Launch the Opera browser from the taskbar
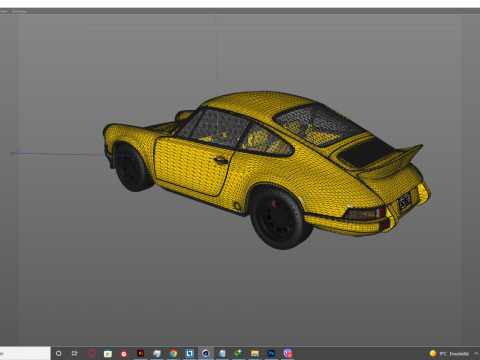The image size is (480, 360). coord(91,353)
